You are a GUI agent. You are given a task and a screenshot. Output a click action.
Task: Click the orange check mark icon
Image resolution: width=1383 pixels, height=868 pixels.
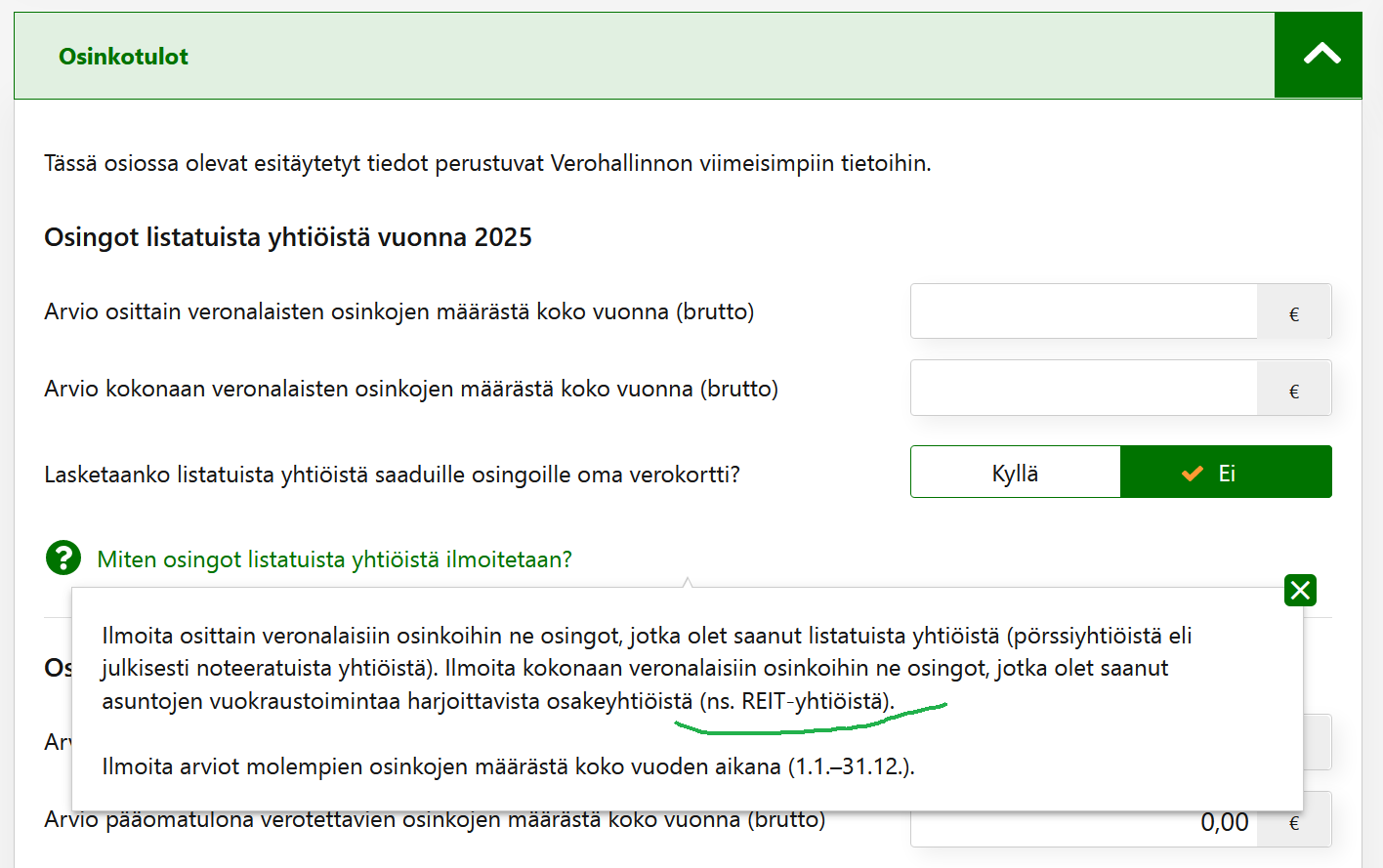1193,474
